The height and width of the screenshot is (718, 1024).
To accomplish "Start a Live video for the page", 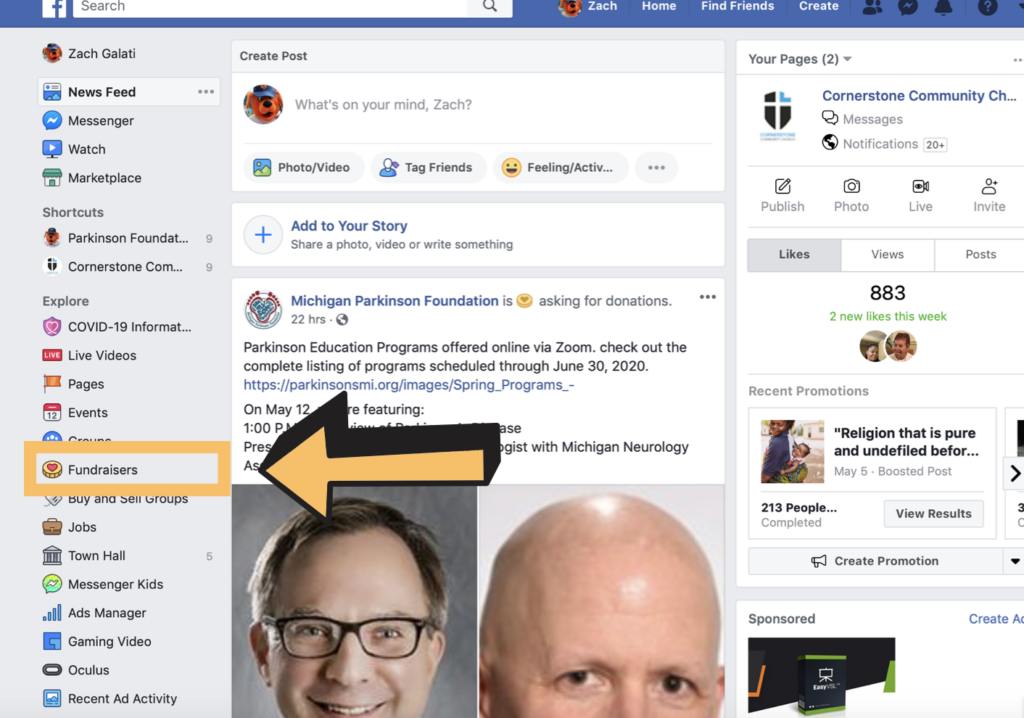I will pos(921,195).
